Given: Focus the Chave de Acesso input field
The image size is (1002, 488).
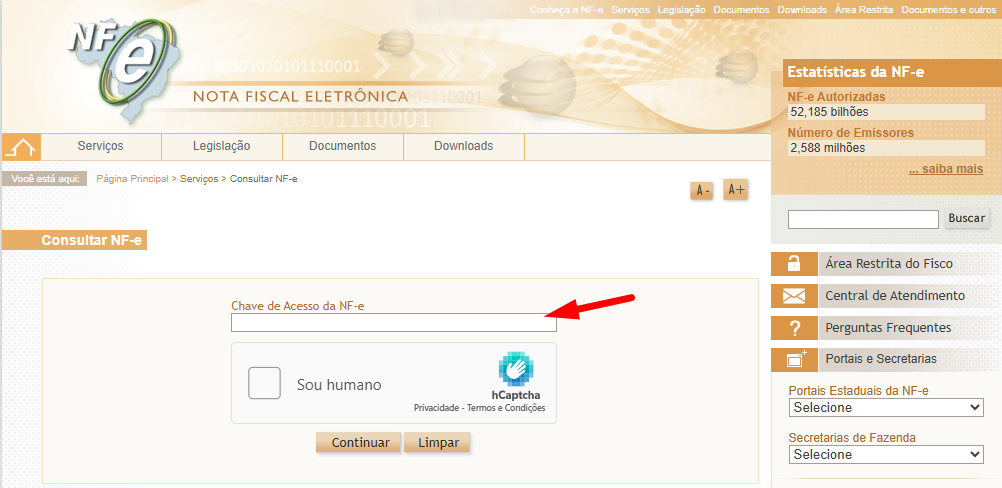Looking at the screenshot, I should (x=393, y=323).
